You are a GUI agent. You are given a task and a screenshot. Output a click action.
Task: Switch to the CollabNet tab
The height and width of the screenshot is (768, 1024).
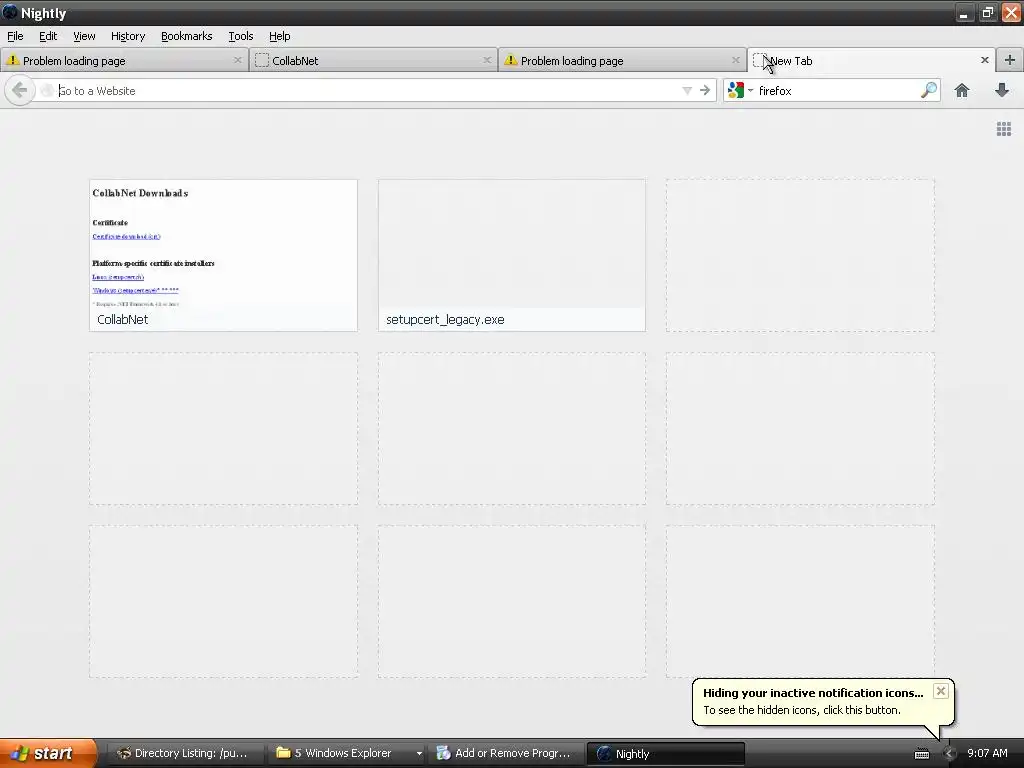(x=373, y=60)
